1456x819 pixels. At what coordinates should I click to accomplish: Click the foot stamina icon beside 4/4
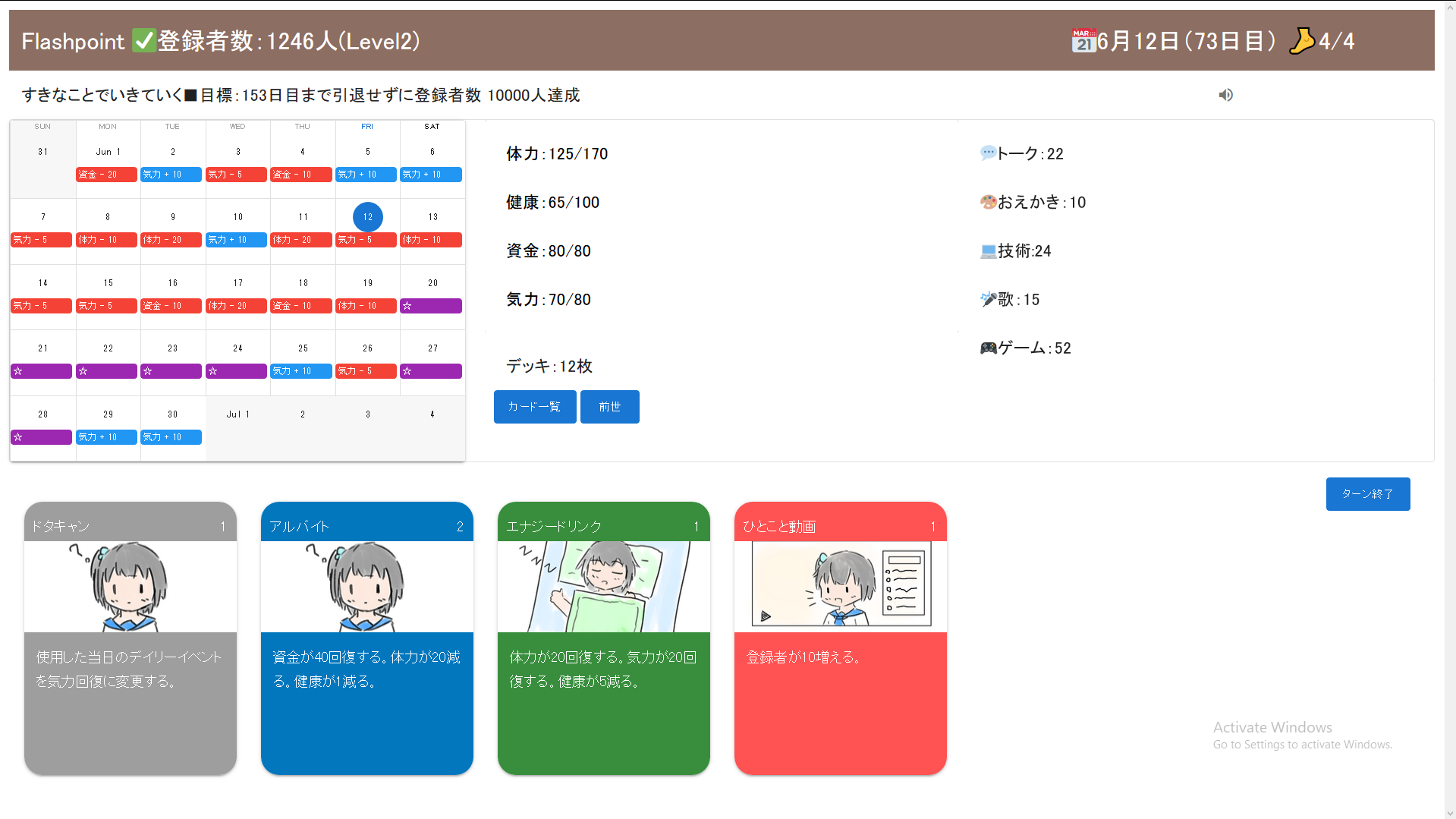tap(1302, 41)
